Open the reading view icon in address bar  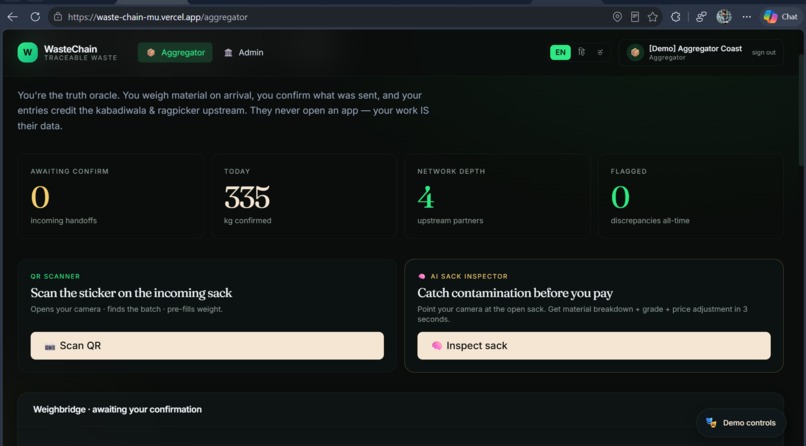pos(635,17)
